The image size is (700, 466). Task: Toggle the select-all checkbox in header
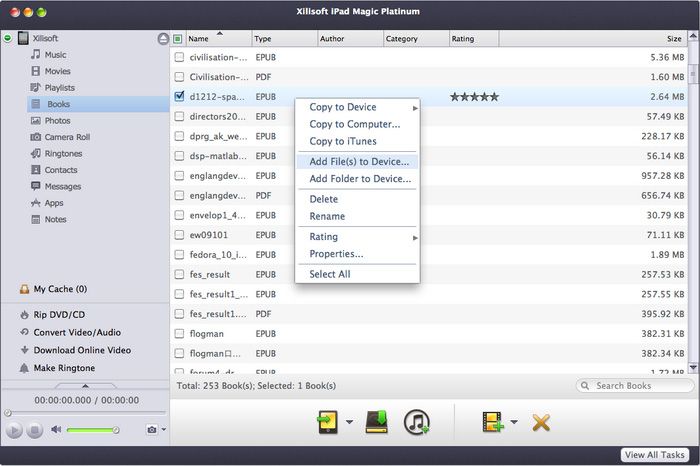click(178, 39)
